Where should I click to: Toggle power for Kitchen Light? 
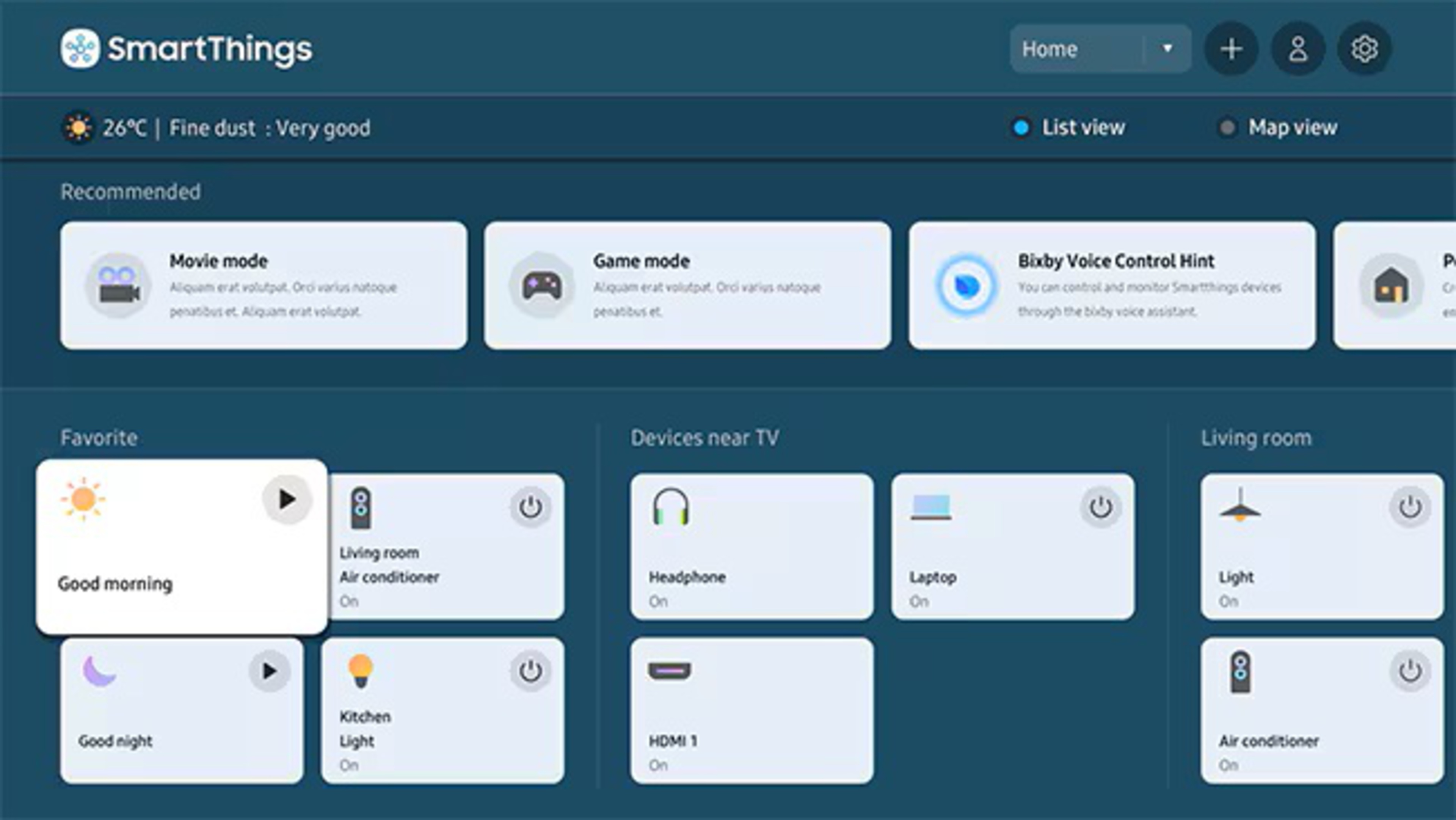[x=530, y=671]
